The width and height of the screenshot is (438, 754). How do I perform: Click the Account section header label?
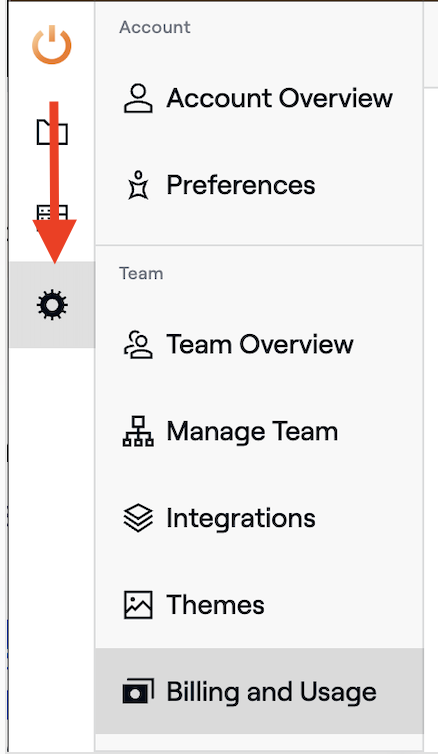tap(155, 27)
